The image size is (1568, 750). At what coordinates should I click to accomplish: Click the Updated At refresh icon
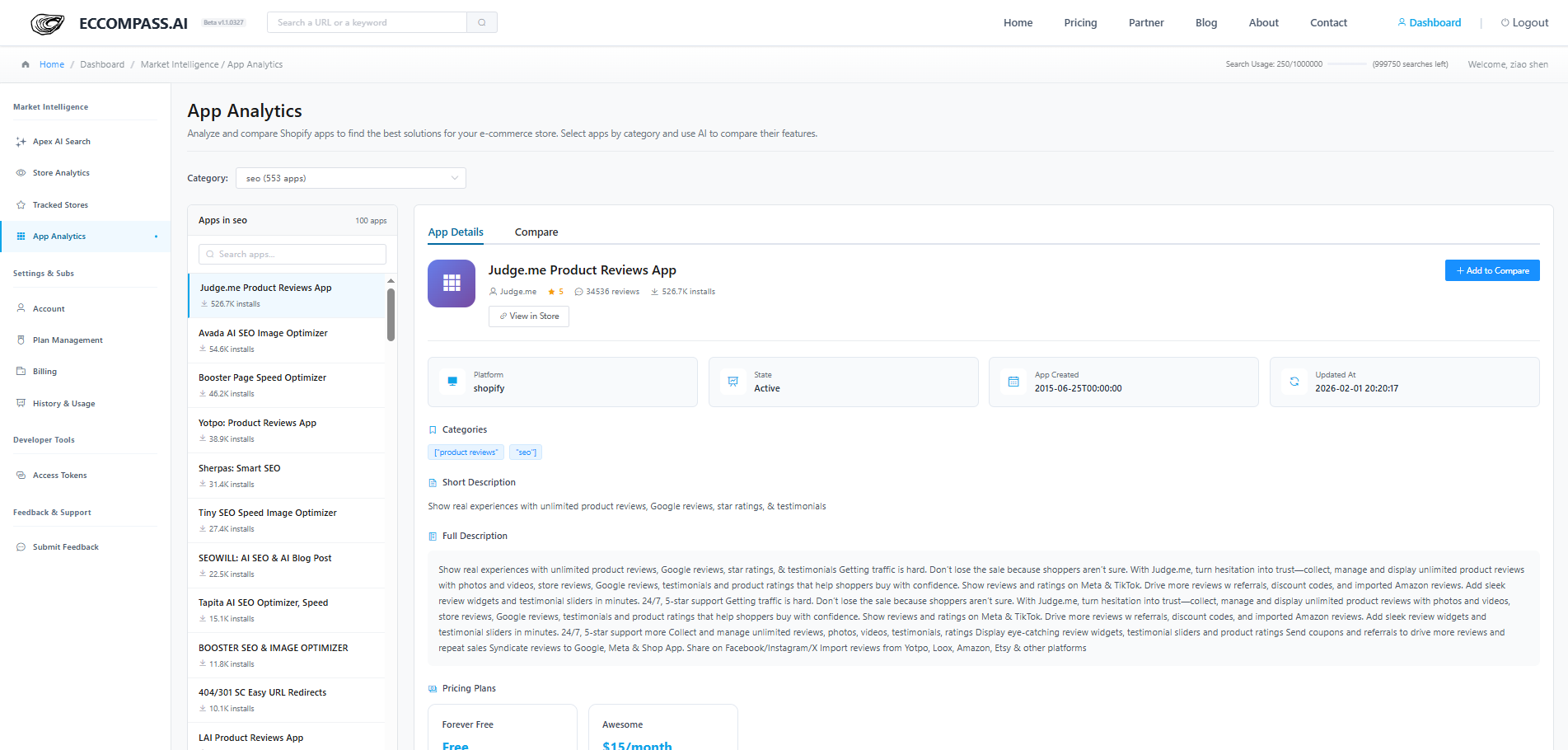coord(1294,382)
